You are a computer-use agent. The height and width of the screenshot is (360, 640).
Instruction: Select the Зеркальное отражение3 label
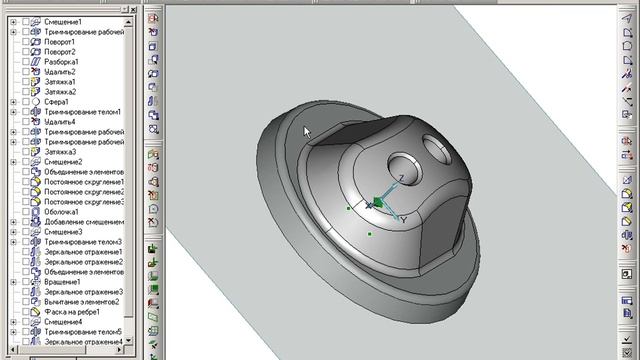coord(84,292)
